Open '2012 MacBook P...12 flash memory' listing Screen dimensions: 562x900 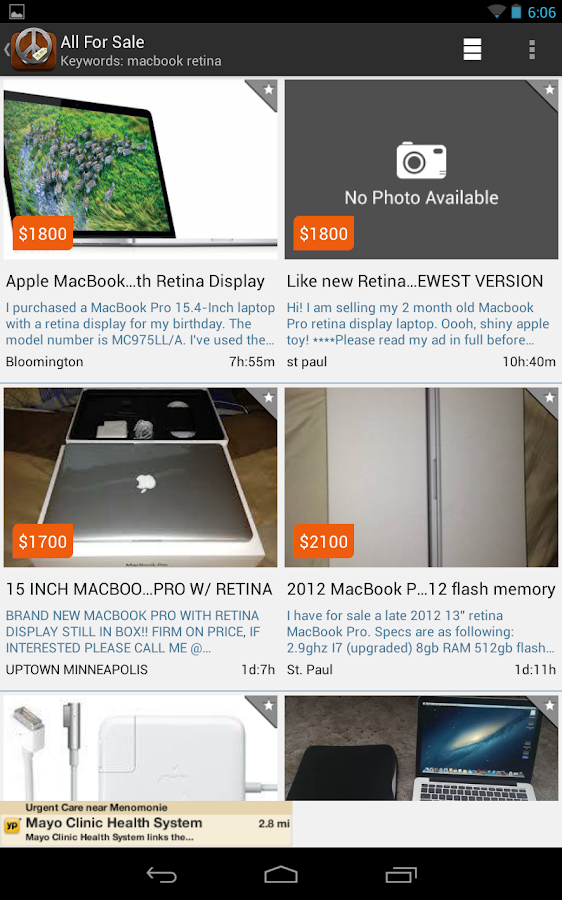click(421, 589)
